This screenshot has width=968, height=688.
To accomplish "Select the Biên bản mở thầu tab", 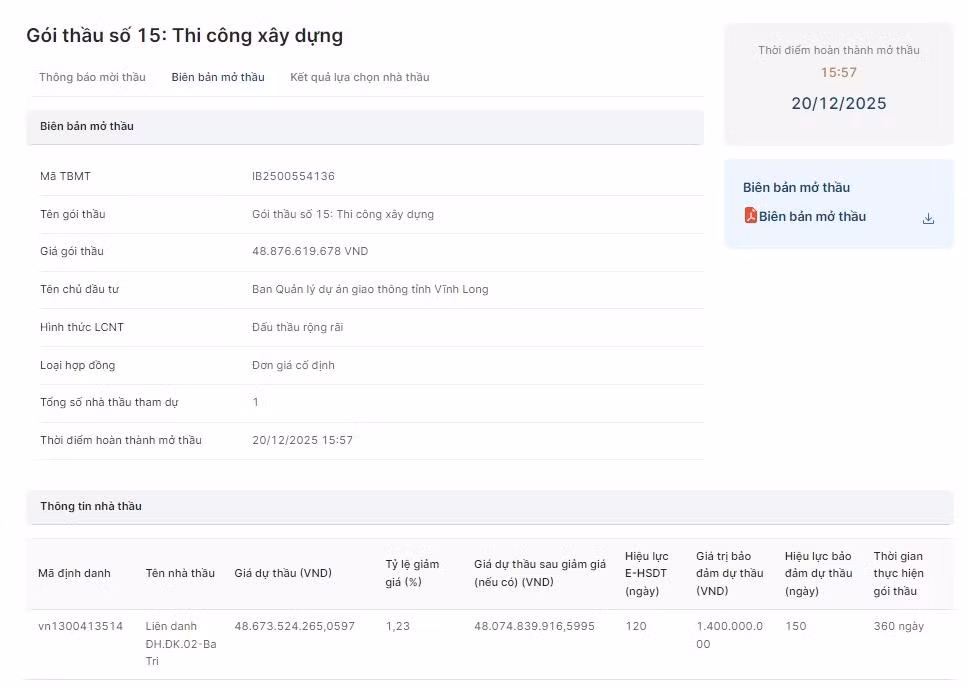I will pos(217,77).
